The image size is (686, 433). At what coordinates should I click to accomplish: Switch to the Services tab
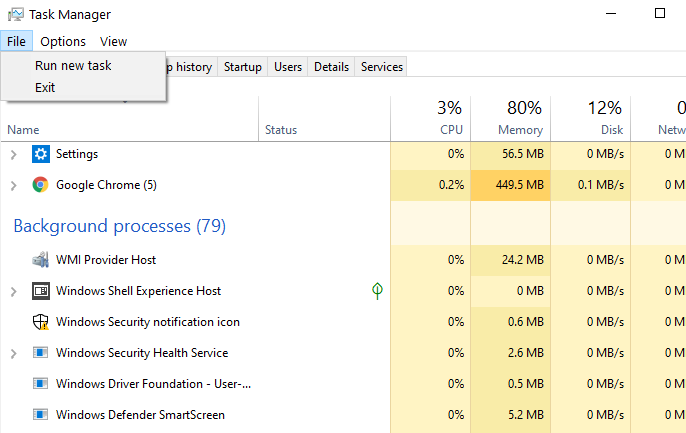[382, 67]
